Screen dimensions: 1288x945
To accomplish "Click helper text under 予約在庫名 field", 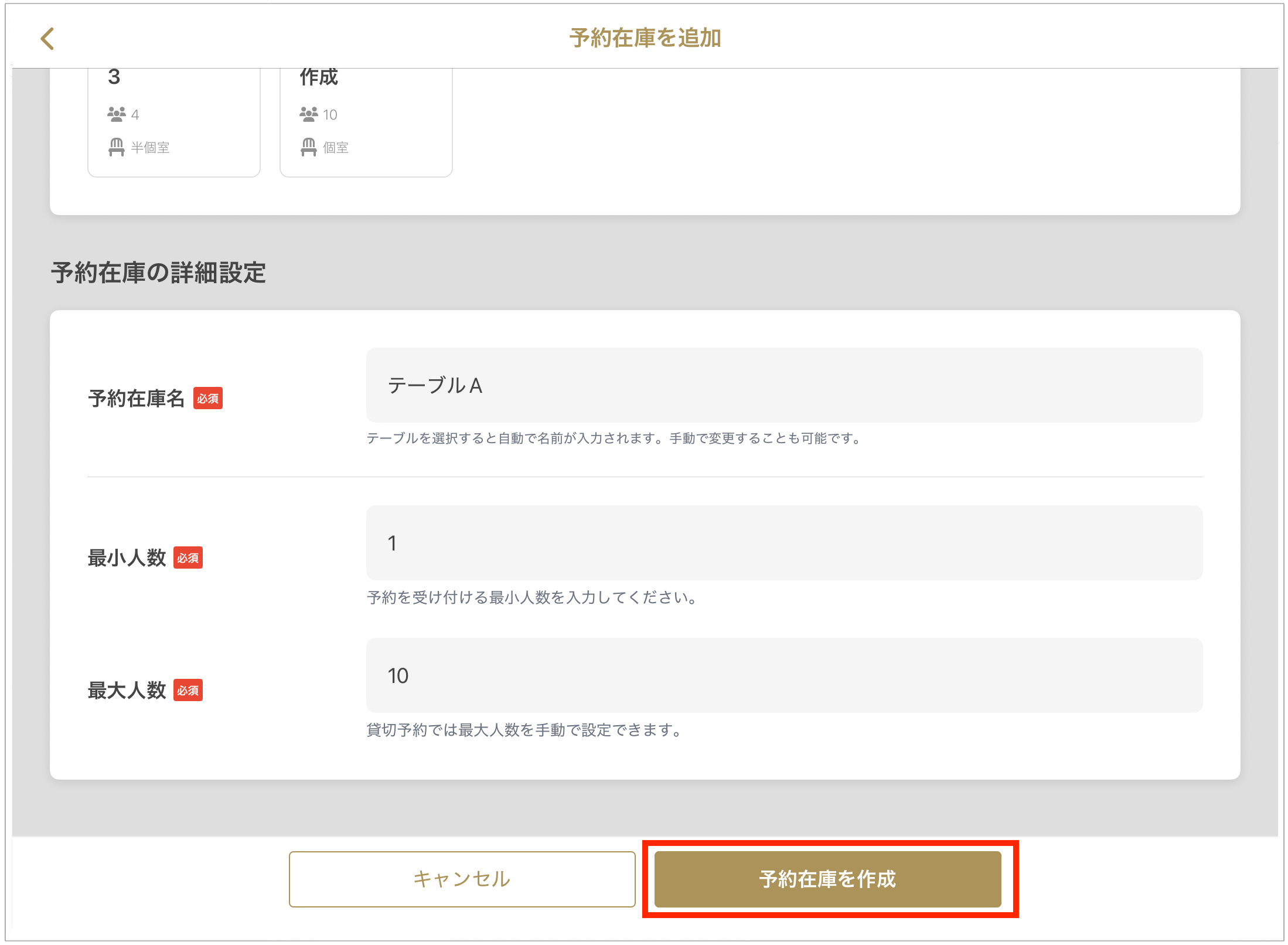I will click(x=614, y=438).
